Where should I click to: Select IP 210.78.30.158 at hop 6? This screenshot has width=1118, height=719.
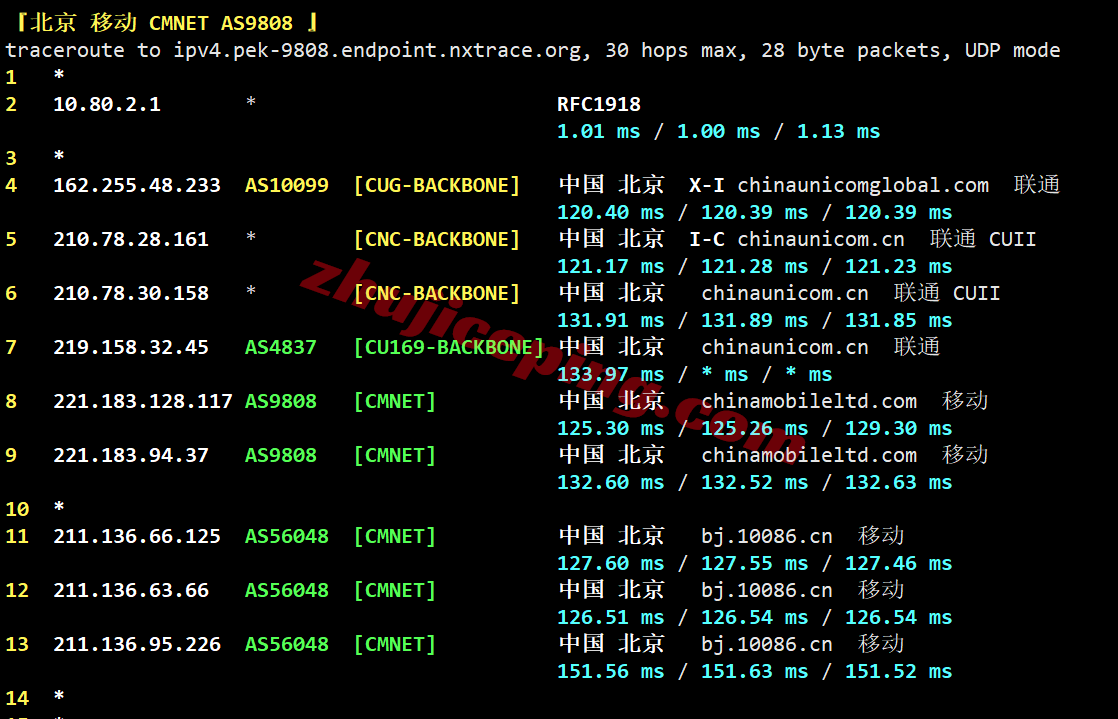(x=131, y=293)
